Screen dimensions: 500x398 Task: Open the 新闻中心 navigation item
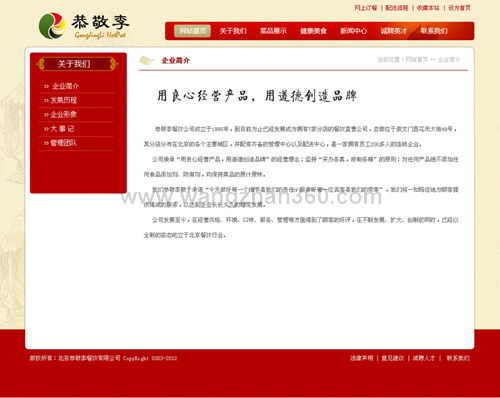353,31
